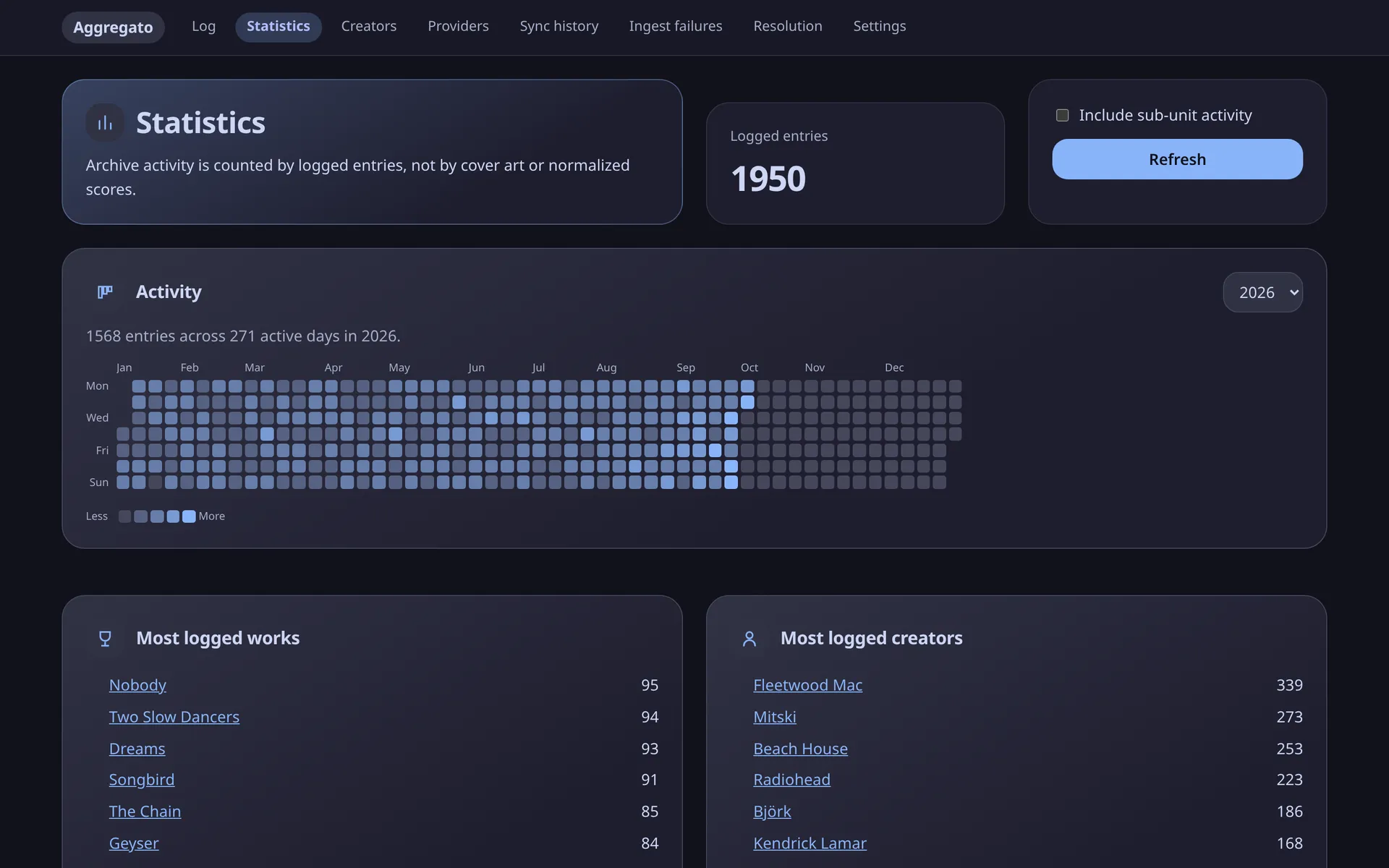Go to the Providers tab

tap(458, 27)
